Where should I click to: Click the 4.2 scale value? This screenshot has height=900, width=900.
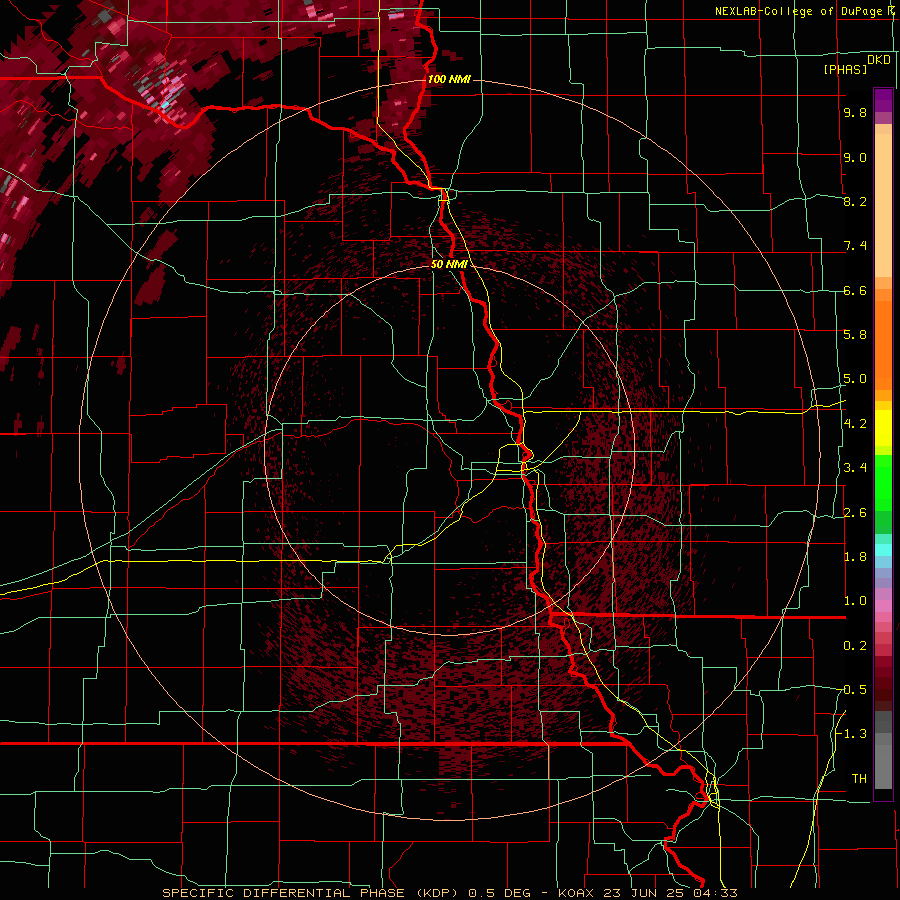tap(855, 424)
